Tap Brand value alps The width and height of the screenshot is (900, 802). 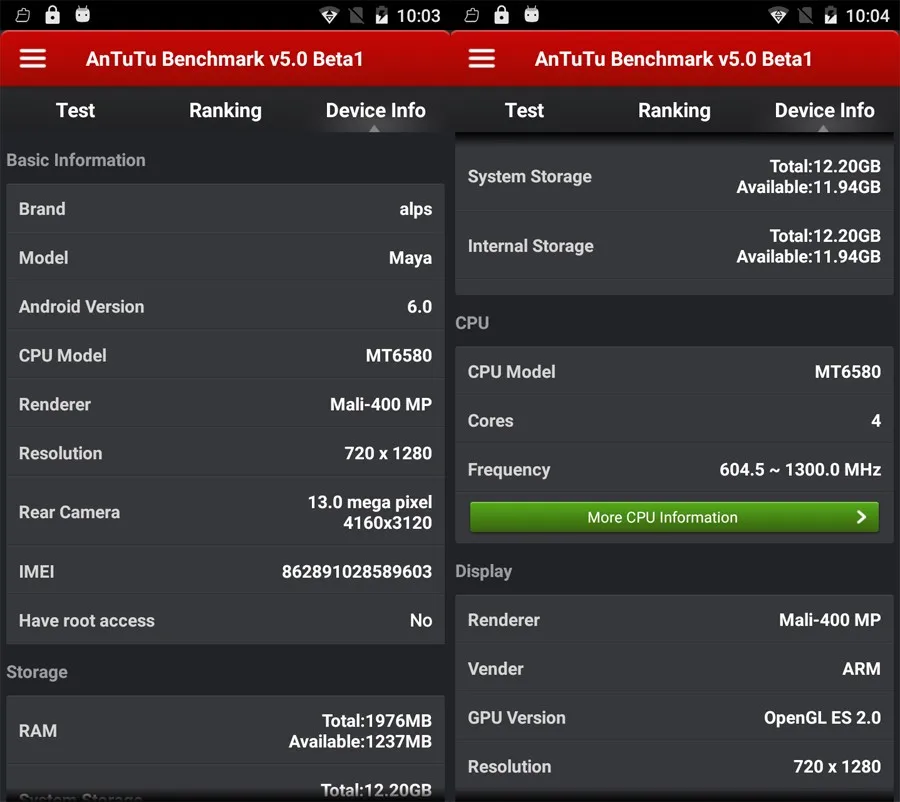416,210
